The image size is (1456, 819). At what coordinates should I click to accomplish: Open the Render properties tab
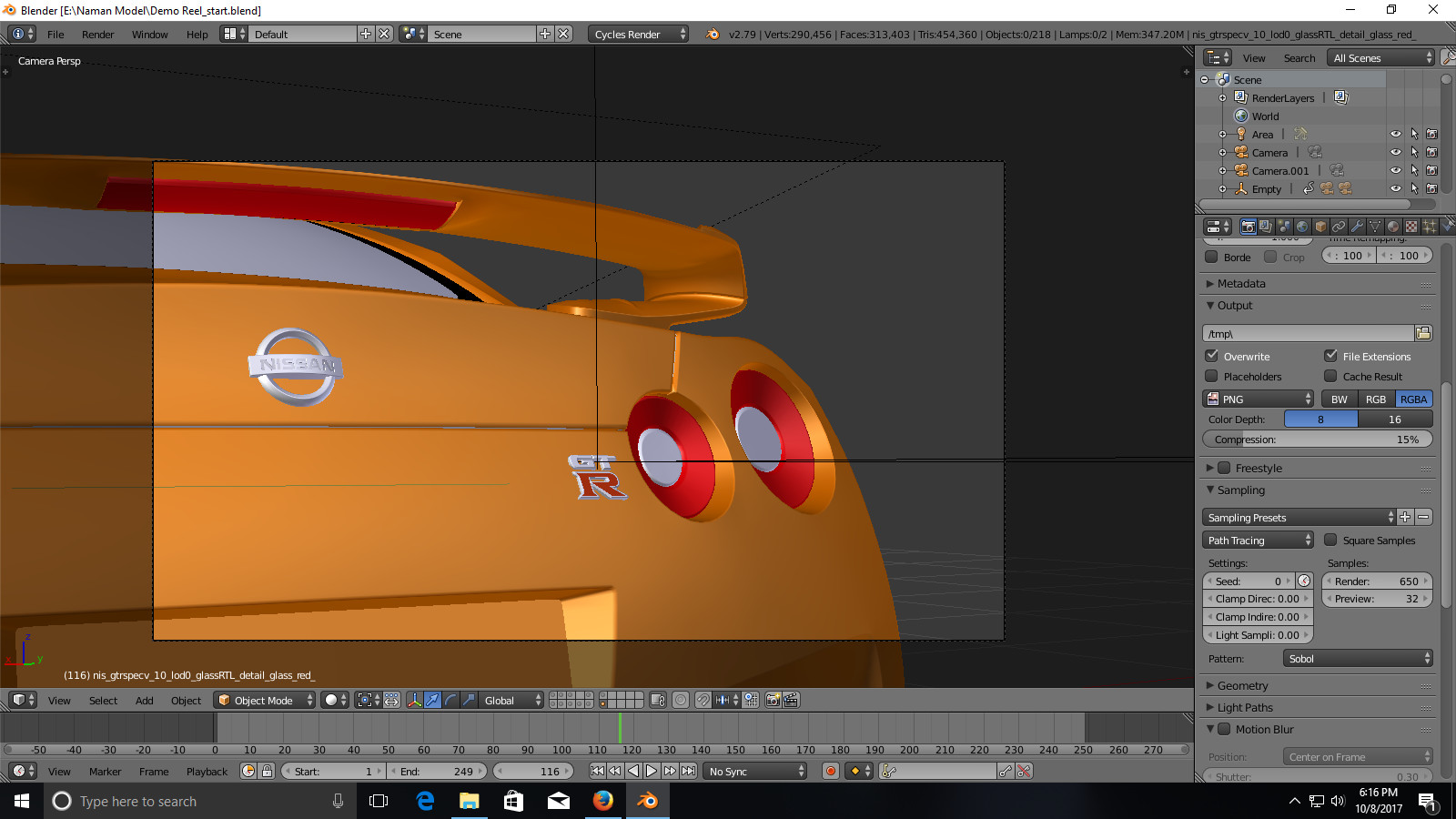pyautogui.click(x=1249, y=227)
